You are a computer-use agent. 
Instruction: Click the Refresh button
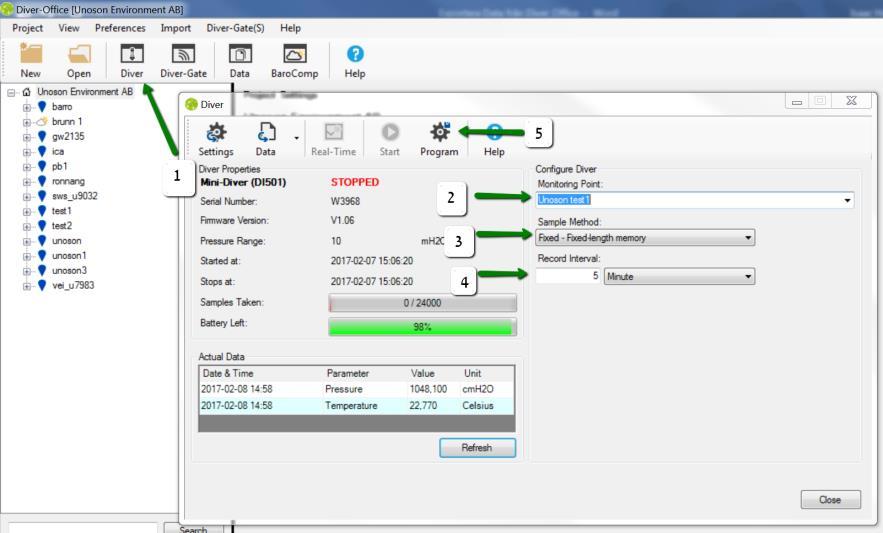pyautogui.click(x=477, y=448)
